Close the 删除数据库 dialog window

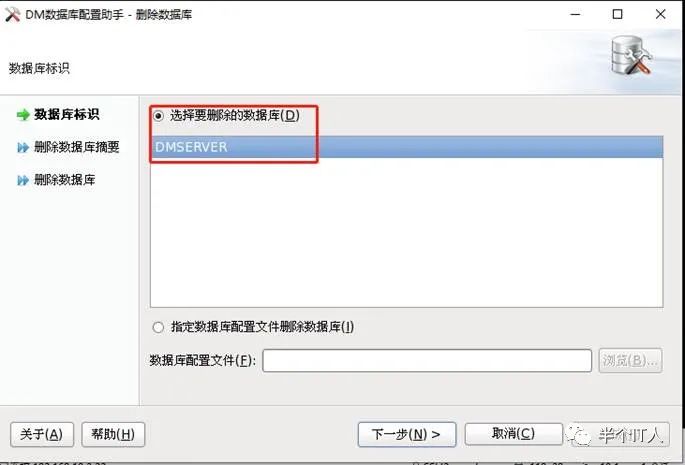click(661, 14)
